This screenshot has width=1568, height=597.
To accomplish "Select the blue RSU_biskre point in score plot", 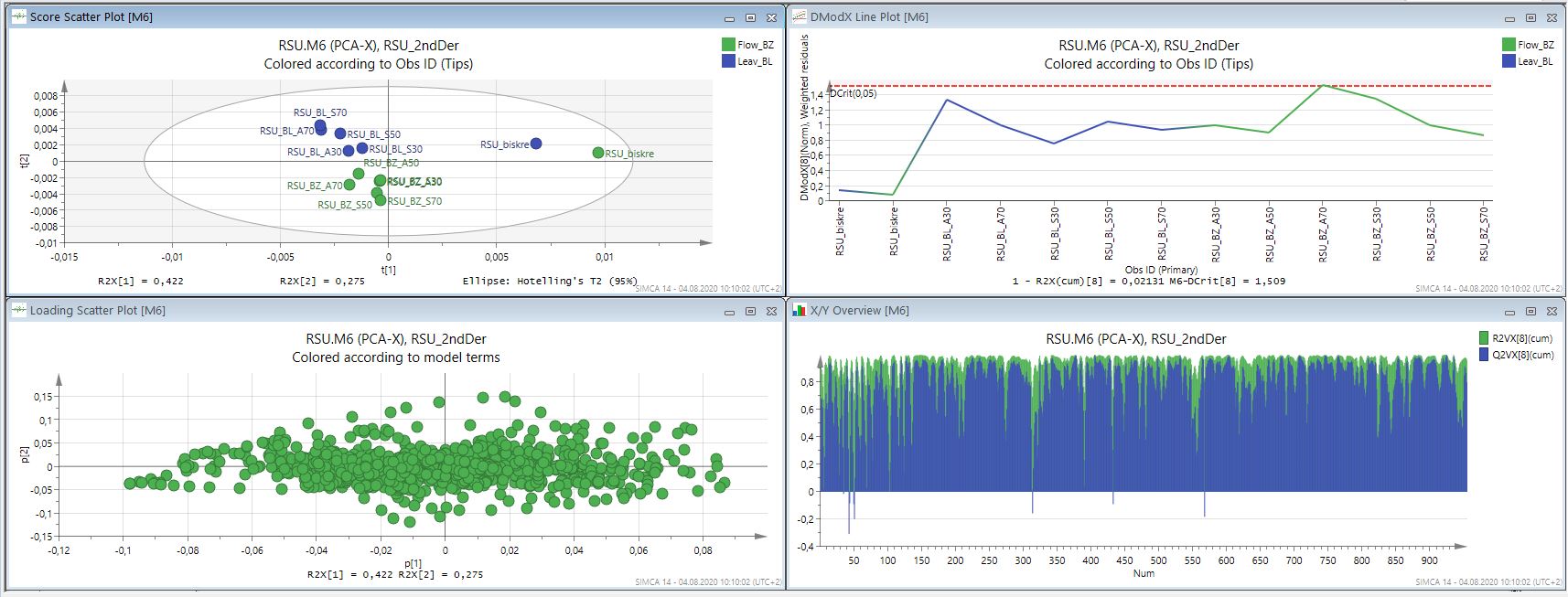I will (x=536, y=144).
